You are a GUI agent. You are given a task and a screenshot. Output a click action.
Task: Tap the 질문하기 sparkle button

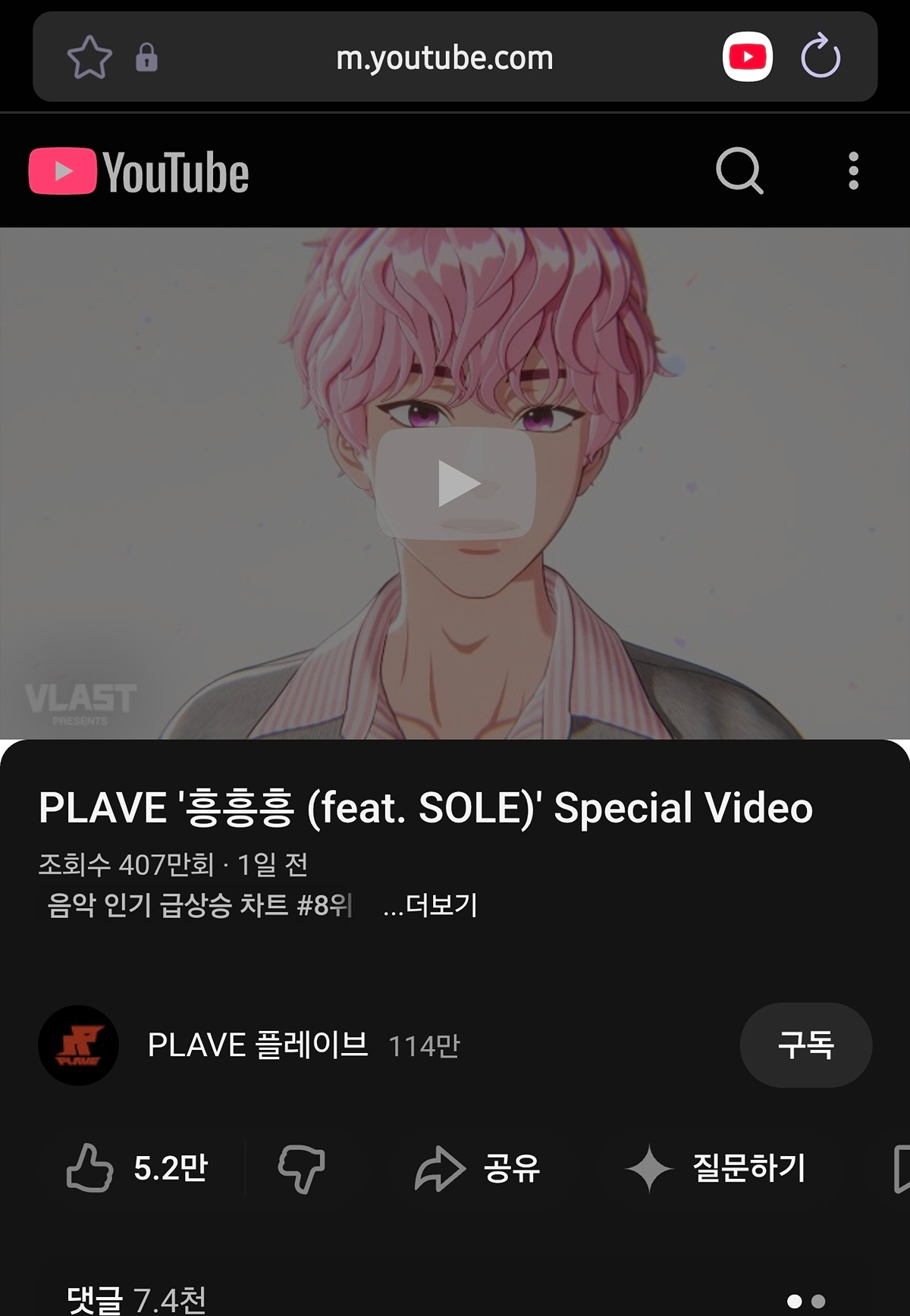coord(714,1168)
